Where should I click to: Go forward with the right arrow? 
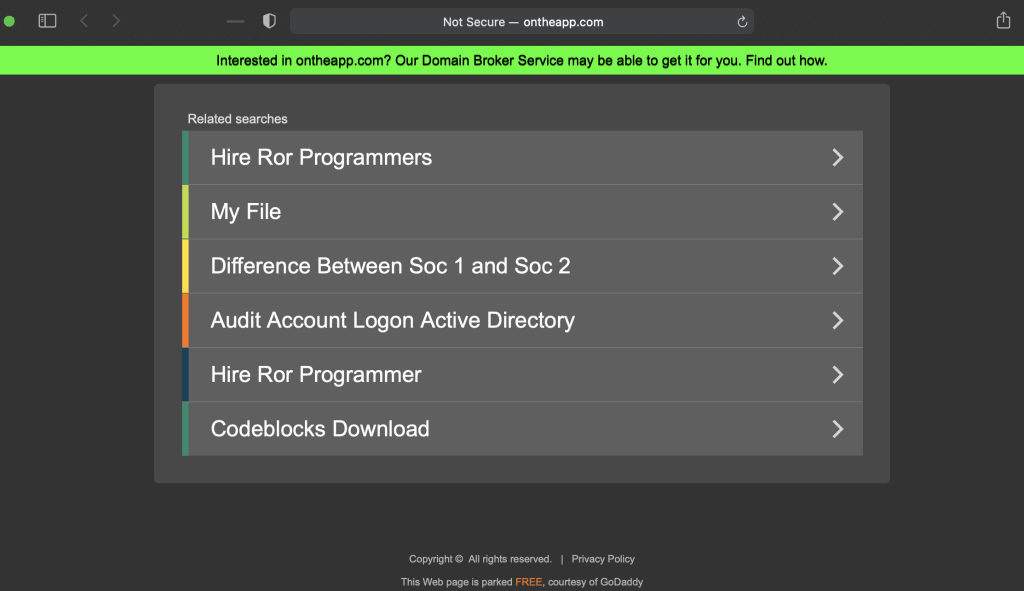116,21
